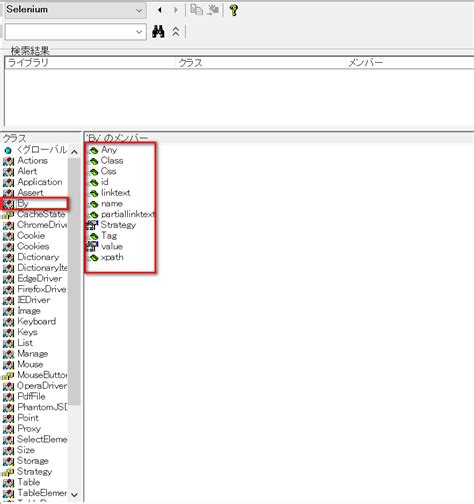Select the Point class
This screenshot has height=504, width=474.
[x=21, y=418]
